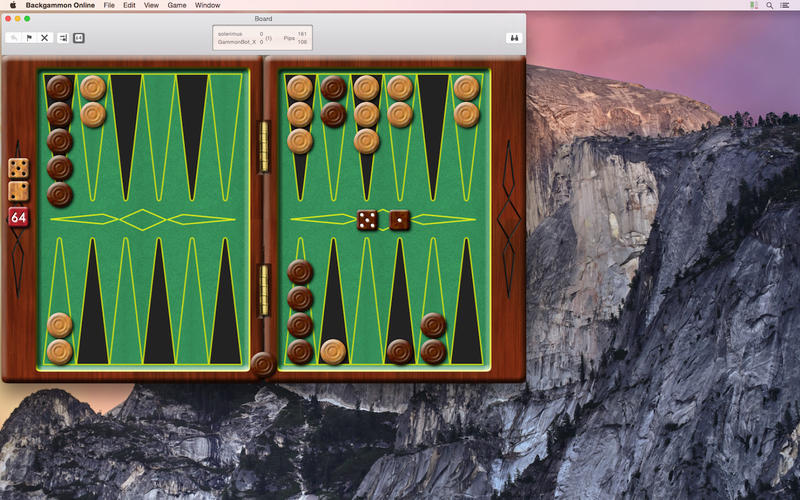Open the File menu

[x=109, y=5]
